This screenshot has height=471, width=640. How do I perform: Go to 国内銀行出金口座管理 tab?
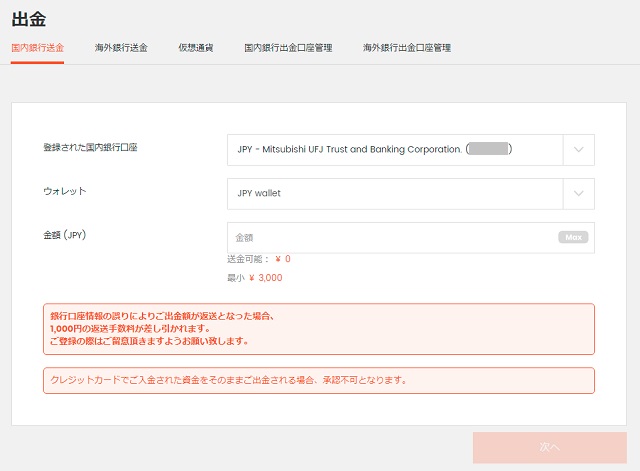[x=288, y=47]
